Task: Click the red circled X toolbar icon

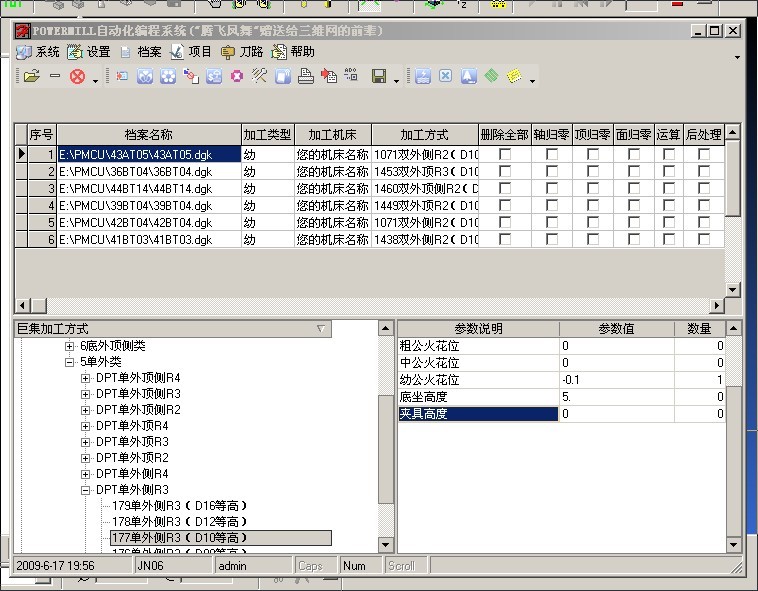Action: 77,76
